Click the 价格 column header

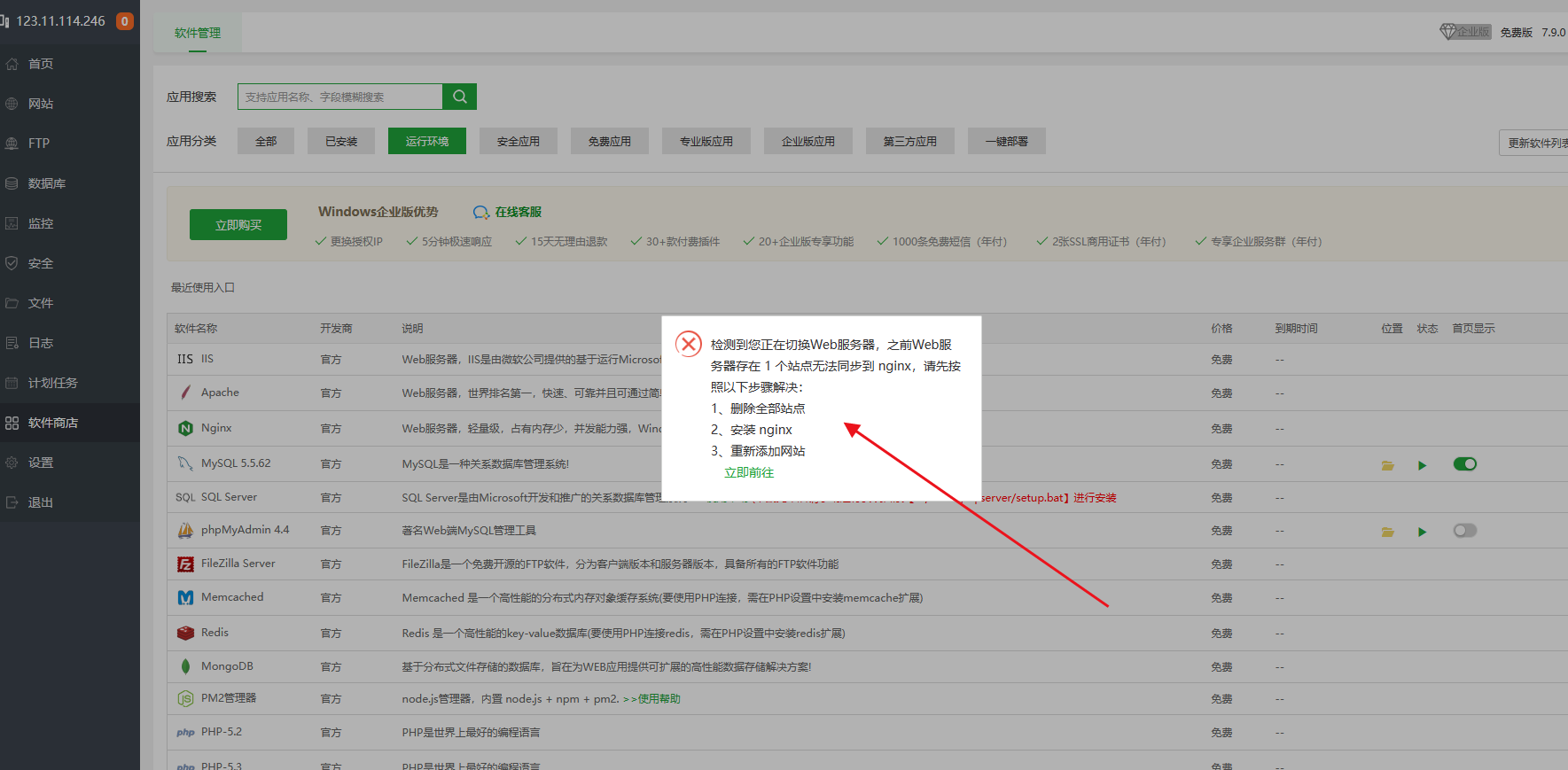tap(1222, 328)
